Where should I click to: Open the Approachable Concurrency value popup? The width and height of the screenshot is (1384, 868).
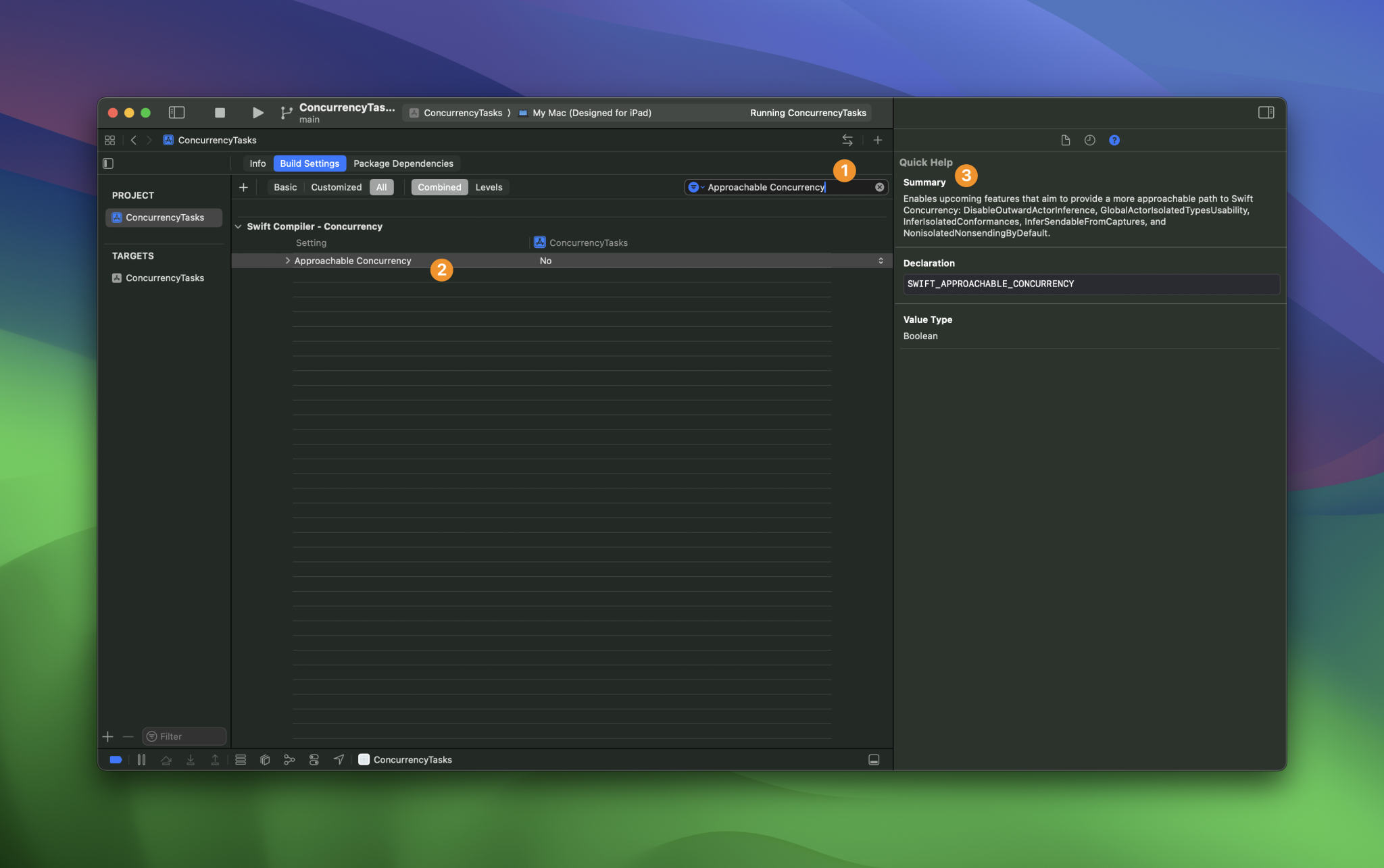880,261
